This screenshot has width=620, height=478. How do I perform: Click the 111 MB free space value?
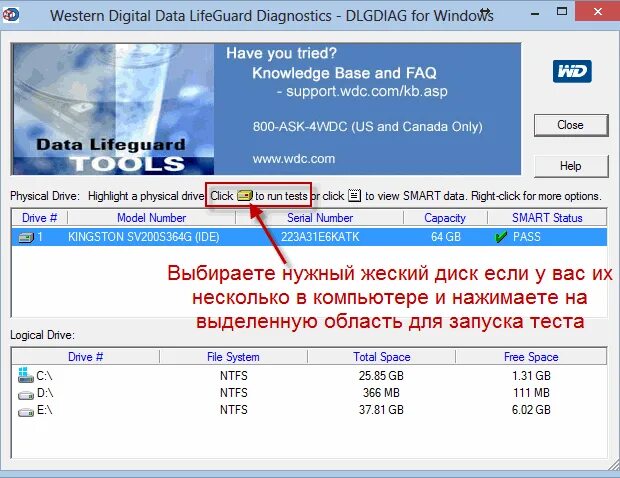click(x=531, y=393)
